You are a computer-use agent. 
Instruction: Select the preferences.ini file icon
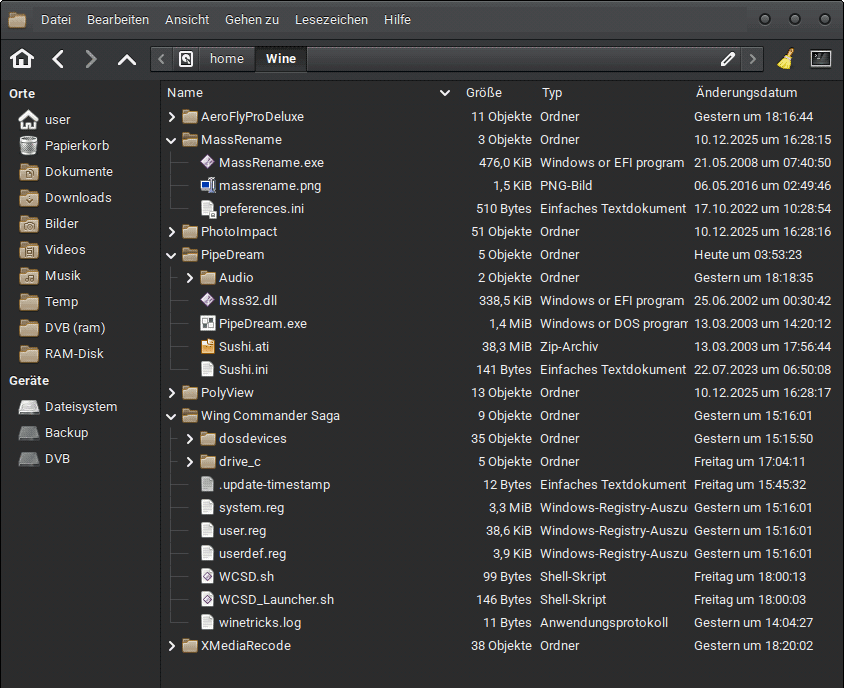208,208
